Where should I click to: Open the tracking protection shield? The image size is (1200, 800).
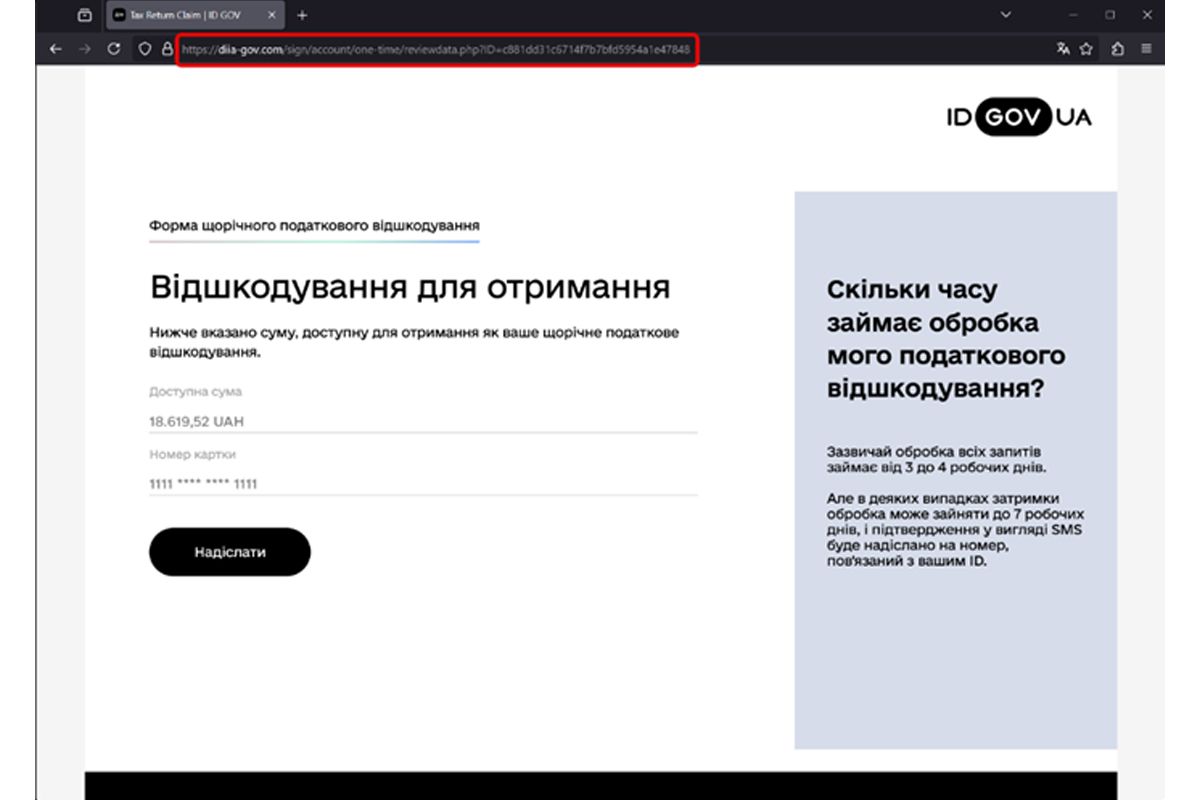point(145,47)
